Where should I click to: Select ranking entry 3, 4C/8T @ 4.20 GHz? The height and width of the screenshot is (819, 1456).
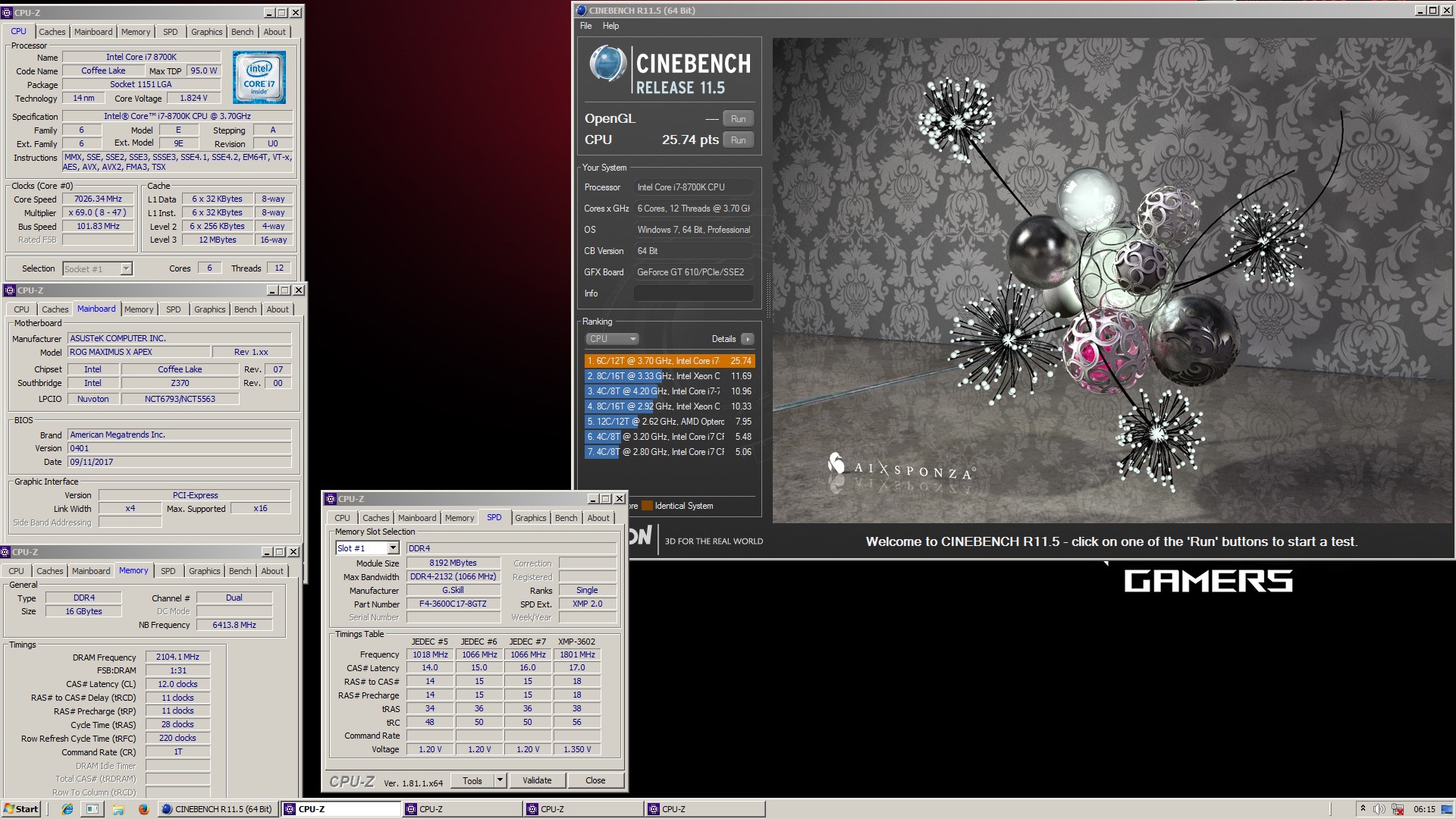click(x=670, y=391)
